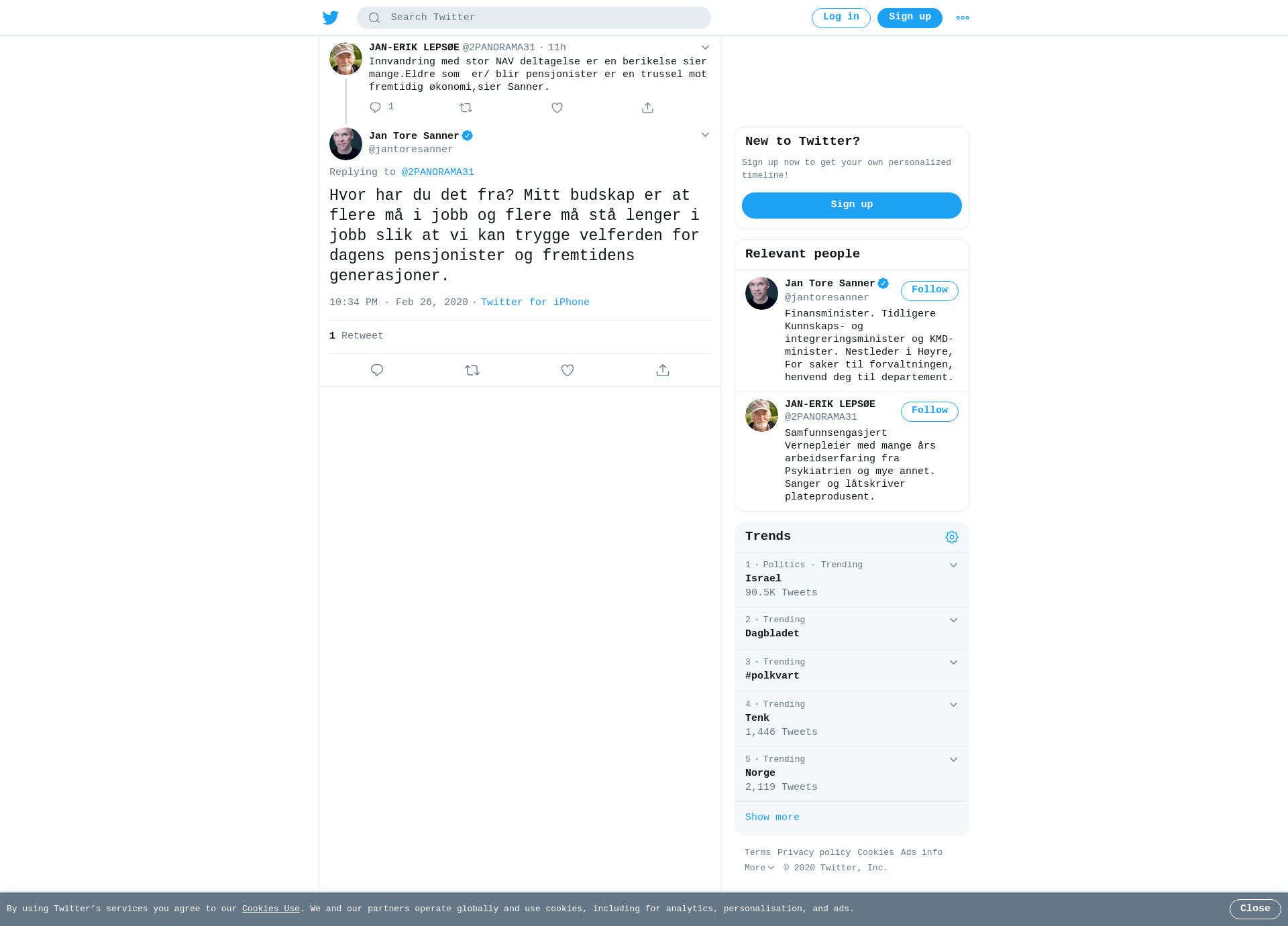The width and height of the screenshot is (1288, 926).
Task: Open chevron menu on Jan Tore Sanner's tweet
Action: point(705,135)
